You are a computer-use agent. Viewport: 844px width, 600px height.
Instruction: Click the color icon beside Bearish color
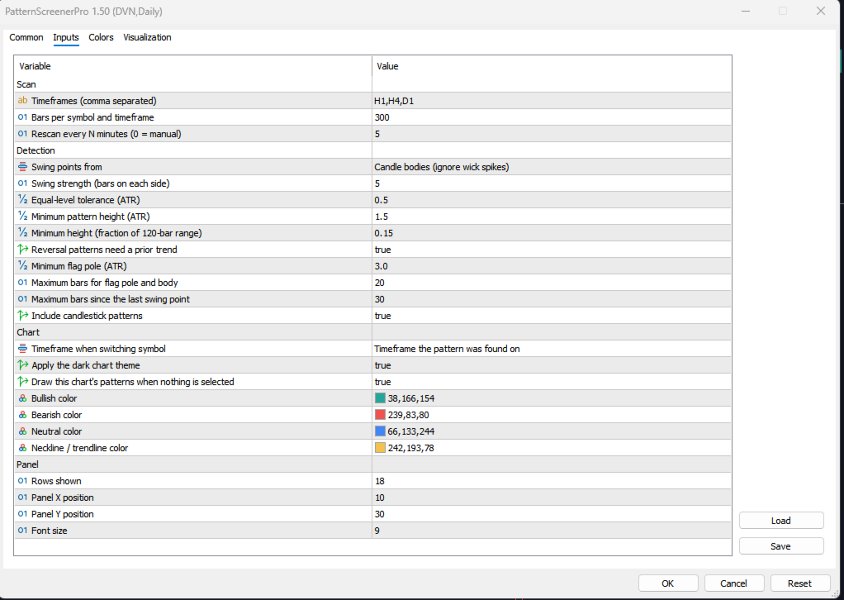[22, 415]
